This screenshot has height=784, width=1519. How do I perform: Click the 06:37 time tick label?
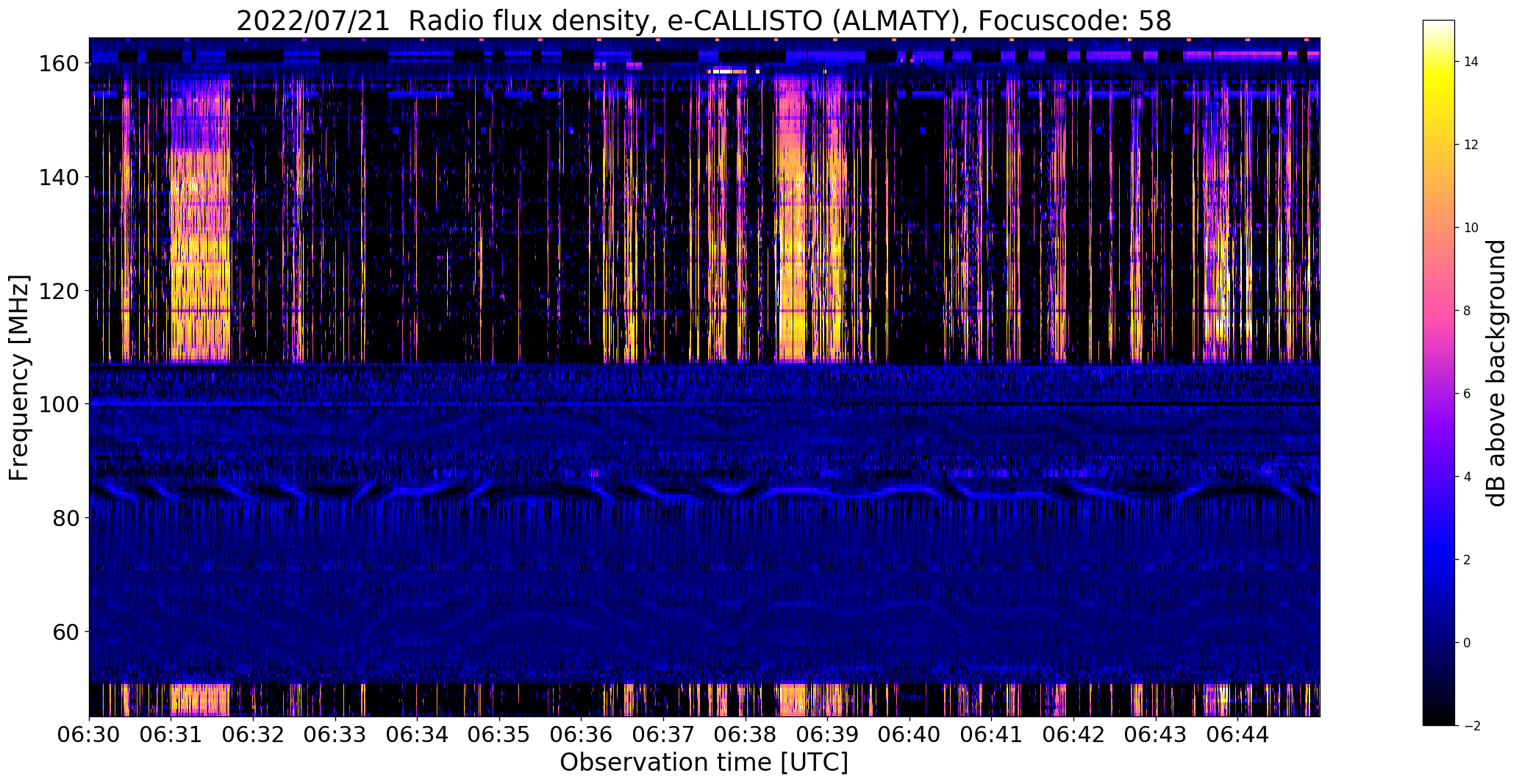click(663, 734)
